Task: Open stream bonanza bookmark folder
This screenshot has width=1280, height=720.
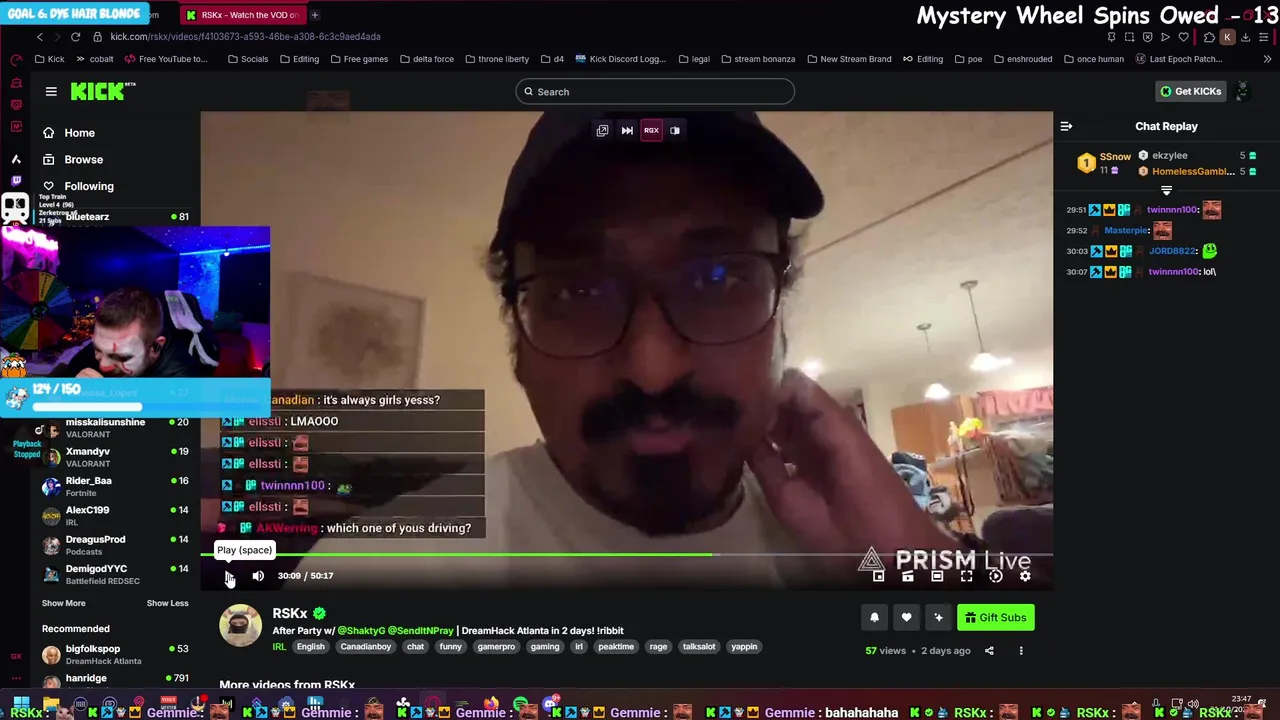Action: [x=757, y=59]
